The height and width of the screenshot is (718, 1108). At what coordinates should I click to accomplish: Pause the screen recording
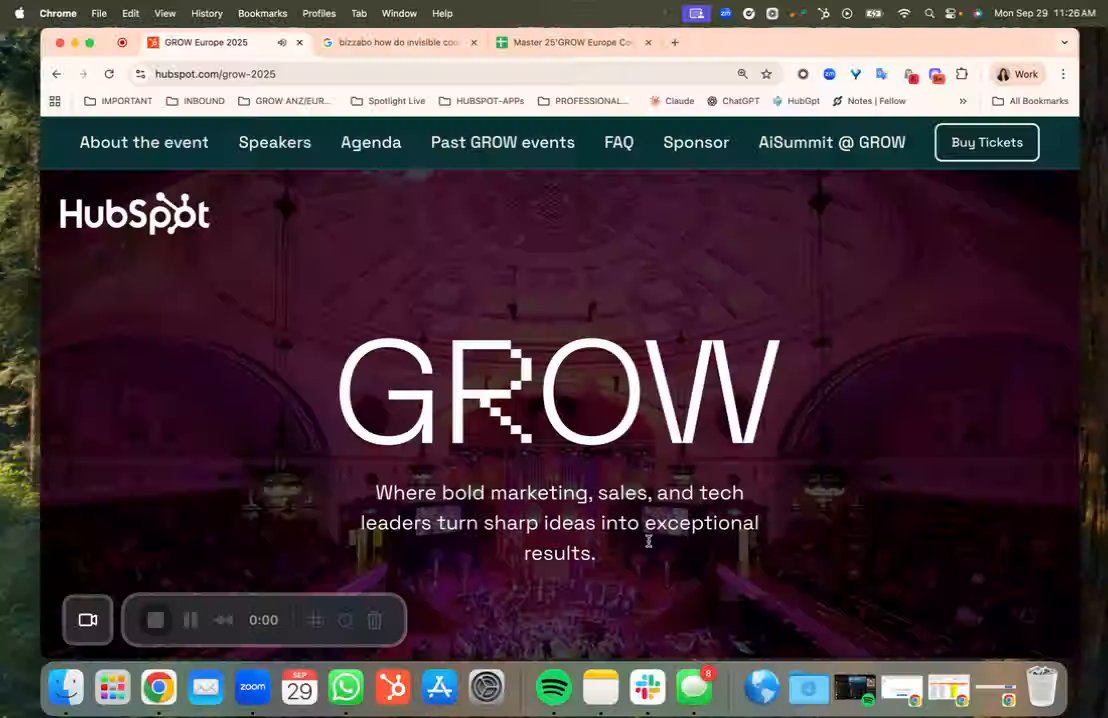191,620
